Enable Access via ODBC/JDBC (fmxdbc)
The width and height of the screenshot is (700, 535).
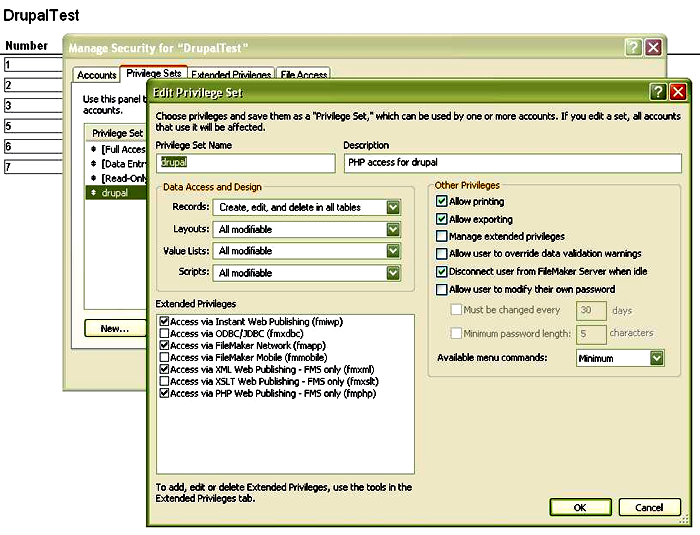164,334
